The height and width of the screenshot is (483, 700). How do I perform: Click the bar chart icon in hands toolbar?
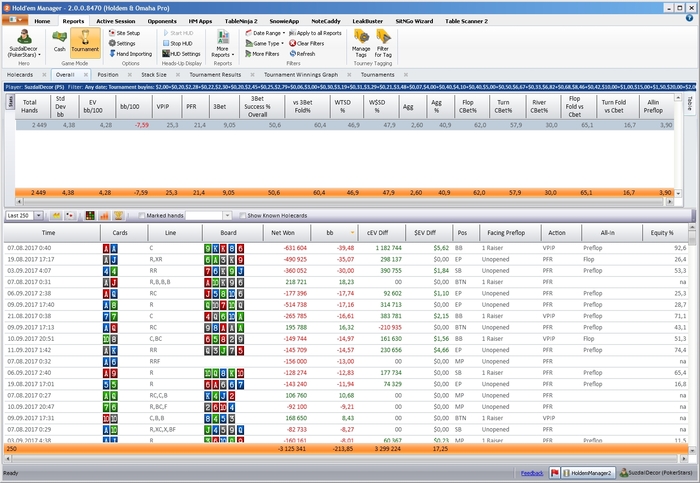[x=104, y=216]
